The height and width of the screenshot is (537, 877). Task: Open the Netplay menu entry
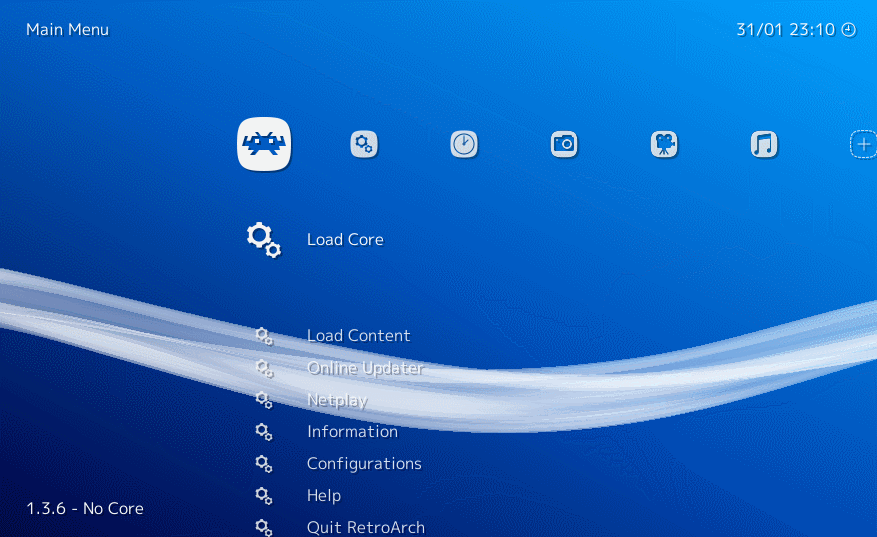click(x=337, y=400)
